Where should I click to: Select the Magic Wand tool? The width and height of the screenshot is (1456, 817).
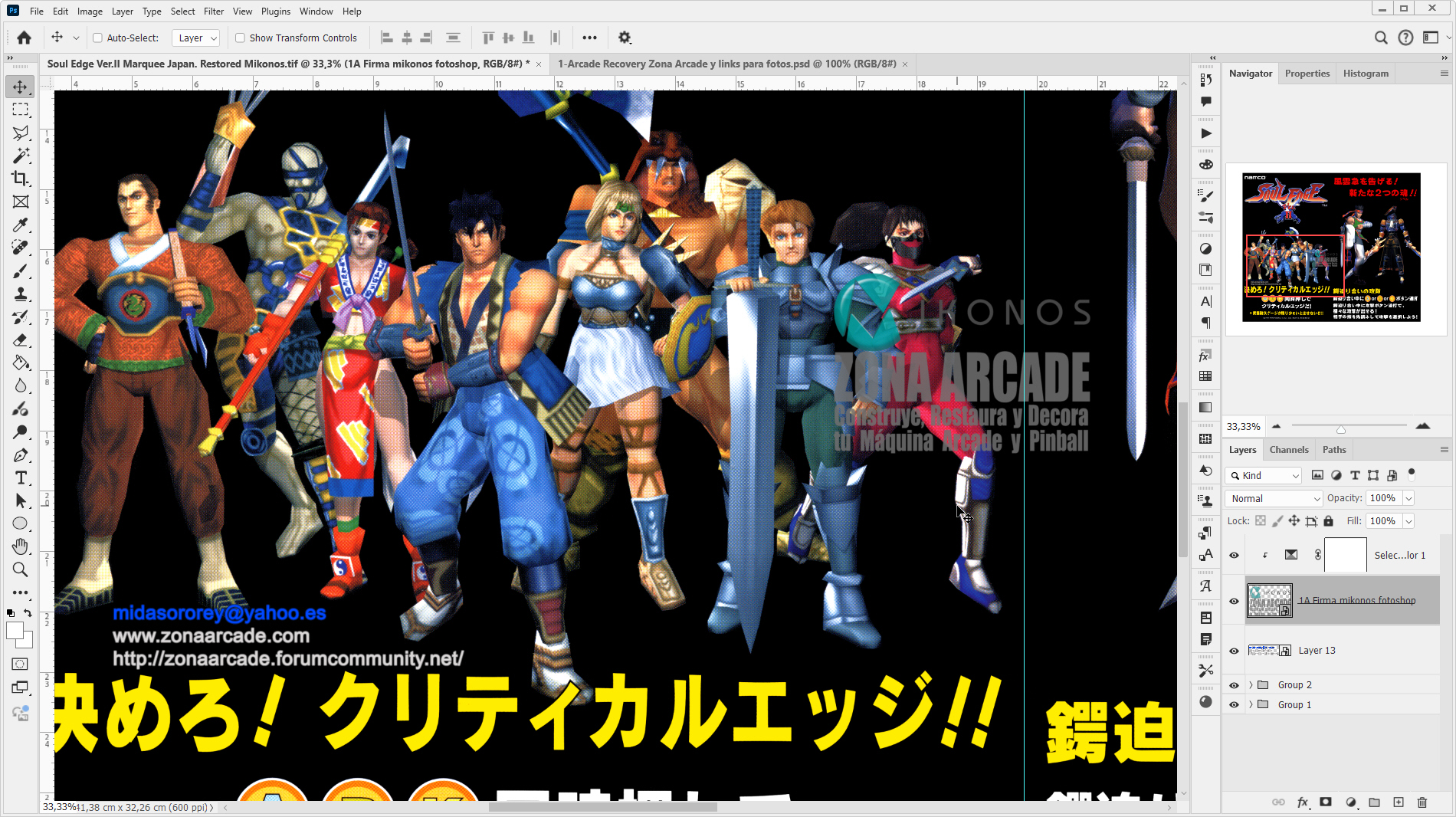(21, 156)
